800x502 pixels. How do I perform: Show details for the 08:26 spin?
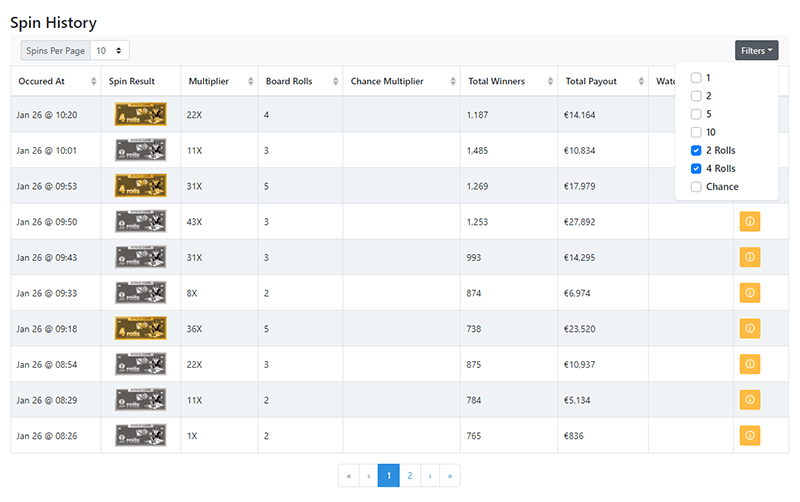click(x=750, y=435)
